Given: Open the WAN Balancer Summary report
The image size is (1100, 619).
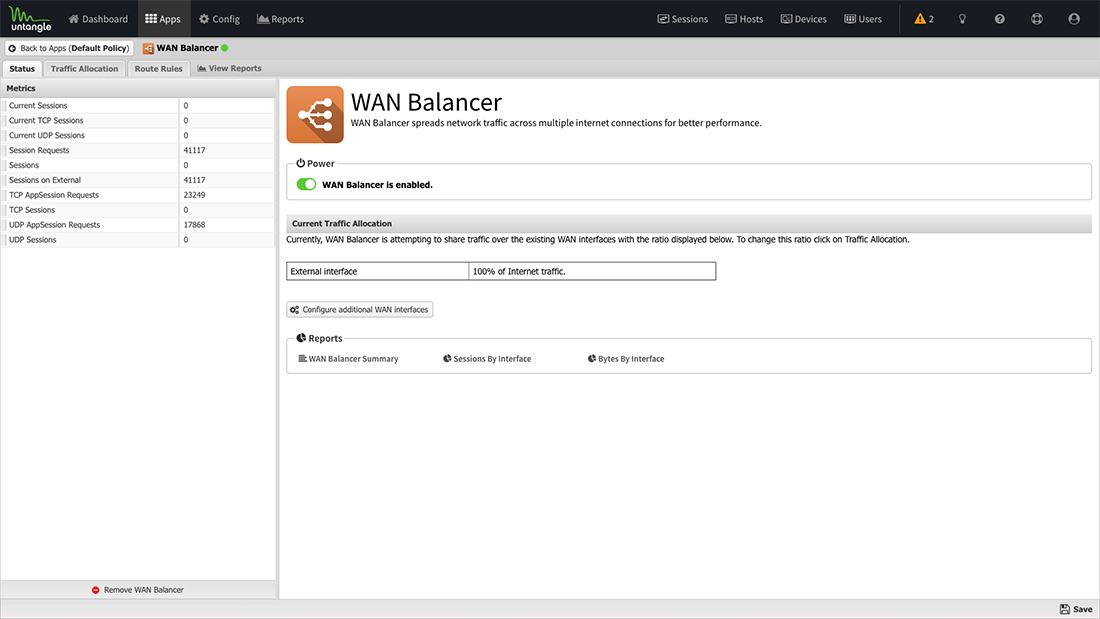Looking at the screenshot, I should 348,359.
